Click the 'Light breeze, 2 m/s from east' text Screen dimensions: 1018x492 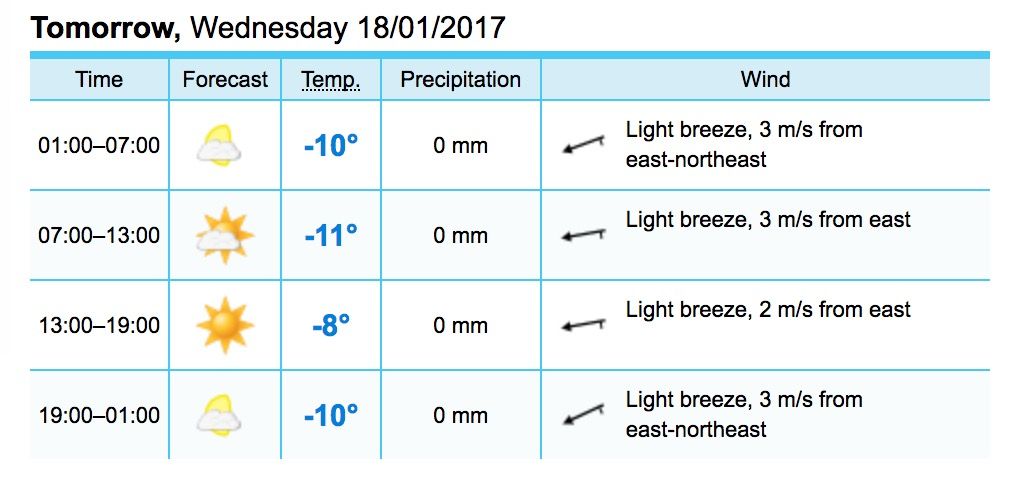[x=768, y=310]
